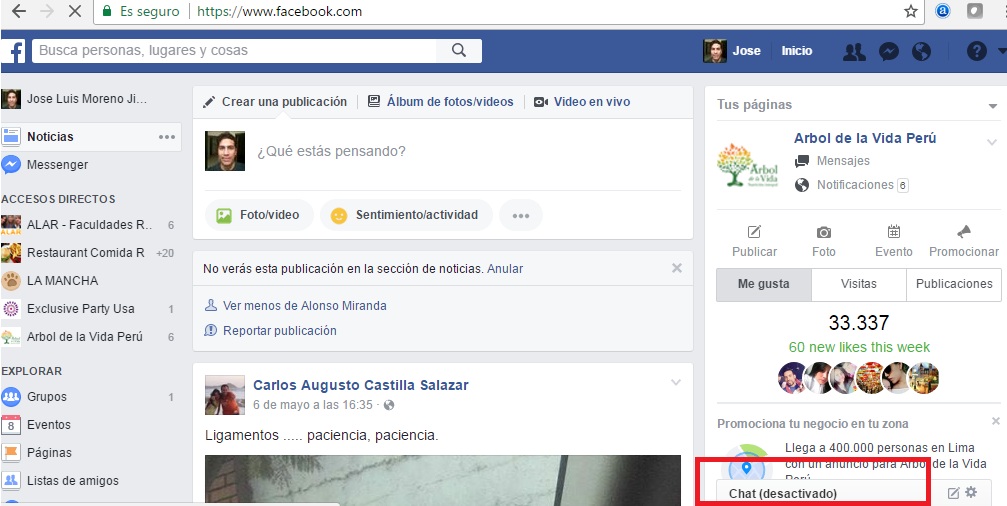The width and height of the screenshot is (1007, 506).
Task: Click the Foto/video button
Action: [x=259, y=215]
